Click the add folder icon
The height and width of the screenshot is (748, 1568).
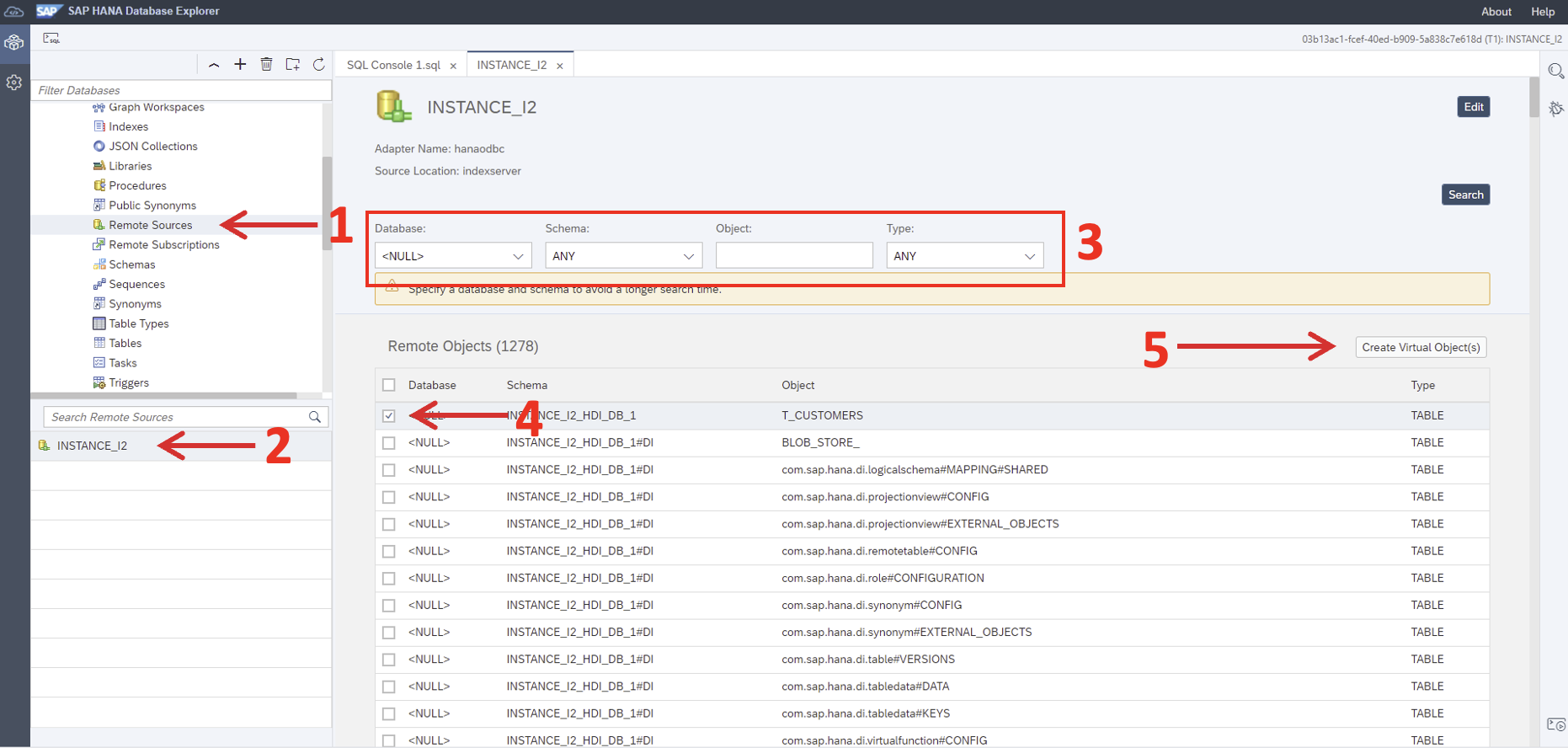click(292, 64)
